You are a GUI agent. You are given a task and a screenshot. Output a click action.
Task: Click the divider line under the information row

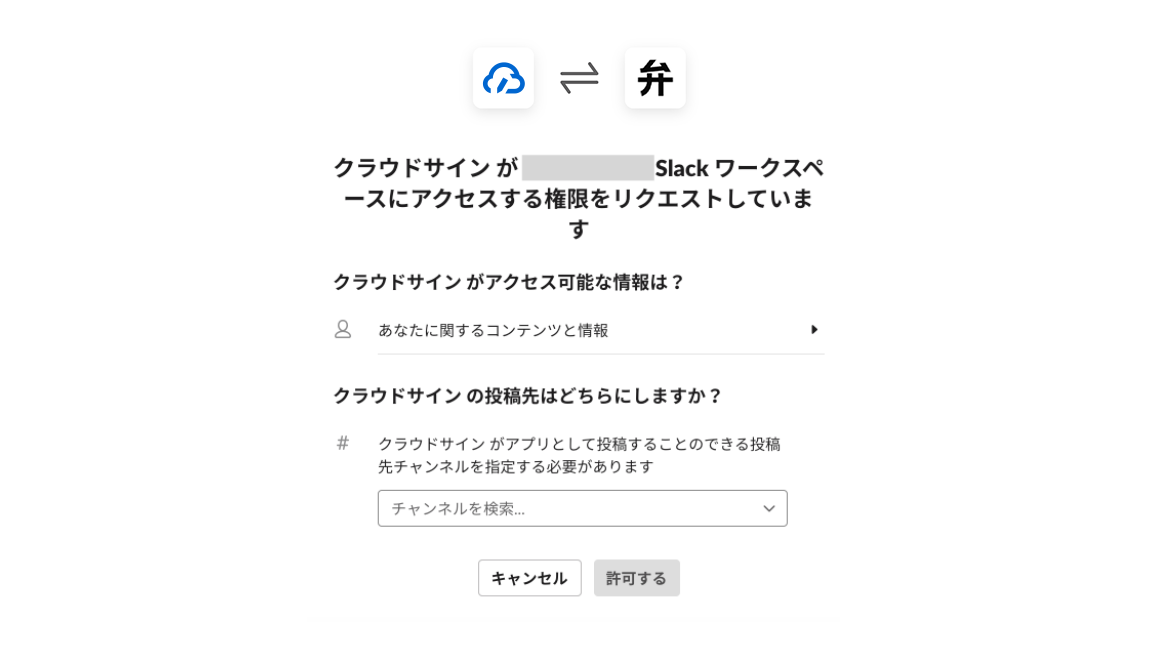601,354
